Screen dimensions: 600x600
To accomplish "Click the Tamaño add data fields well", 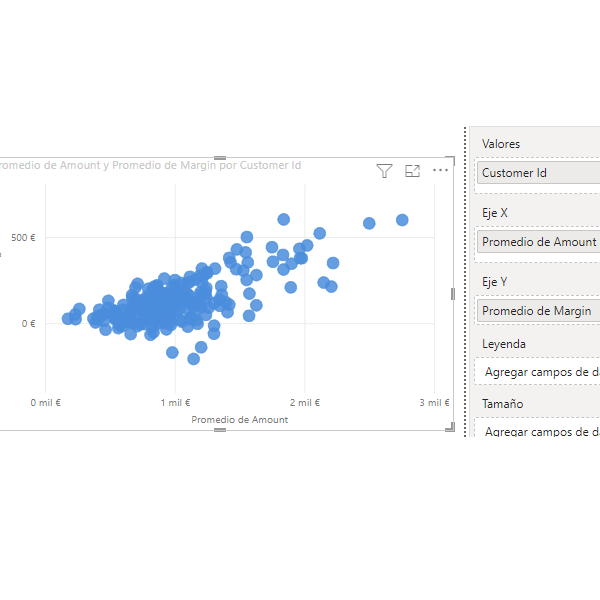I will coord(537,429).
